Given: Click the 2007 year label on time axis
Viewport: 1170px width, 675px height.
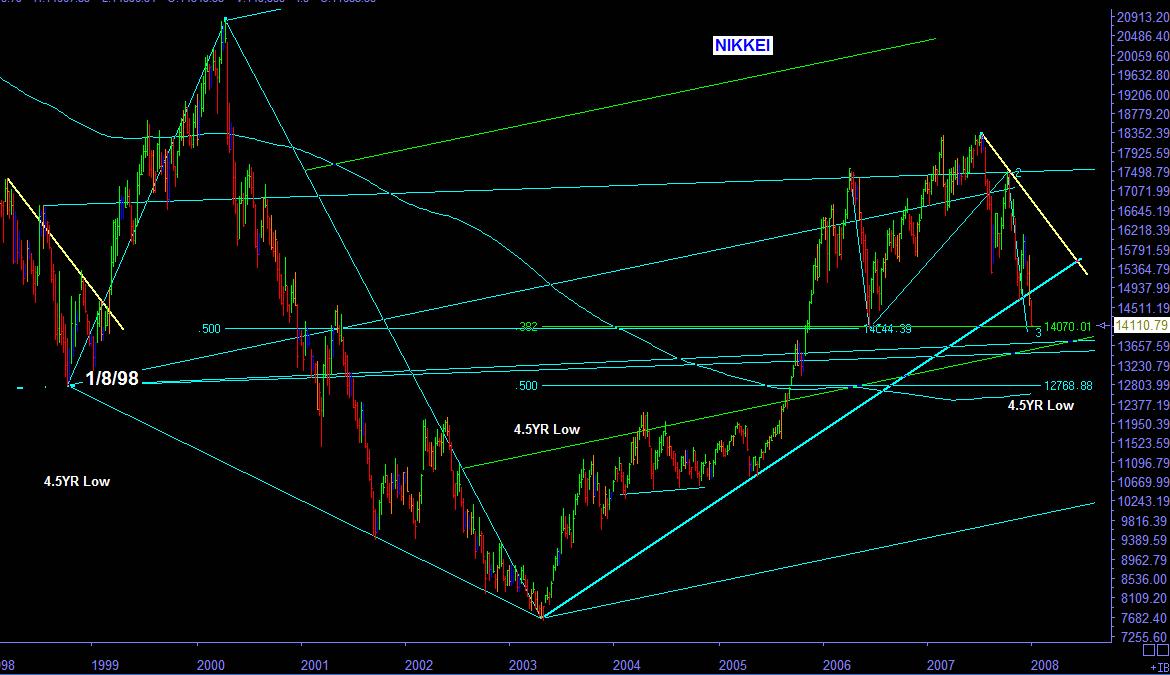Looking at the screenshot, I should (941, 665).
